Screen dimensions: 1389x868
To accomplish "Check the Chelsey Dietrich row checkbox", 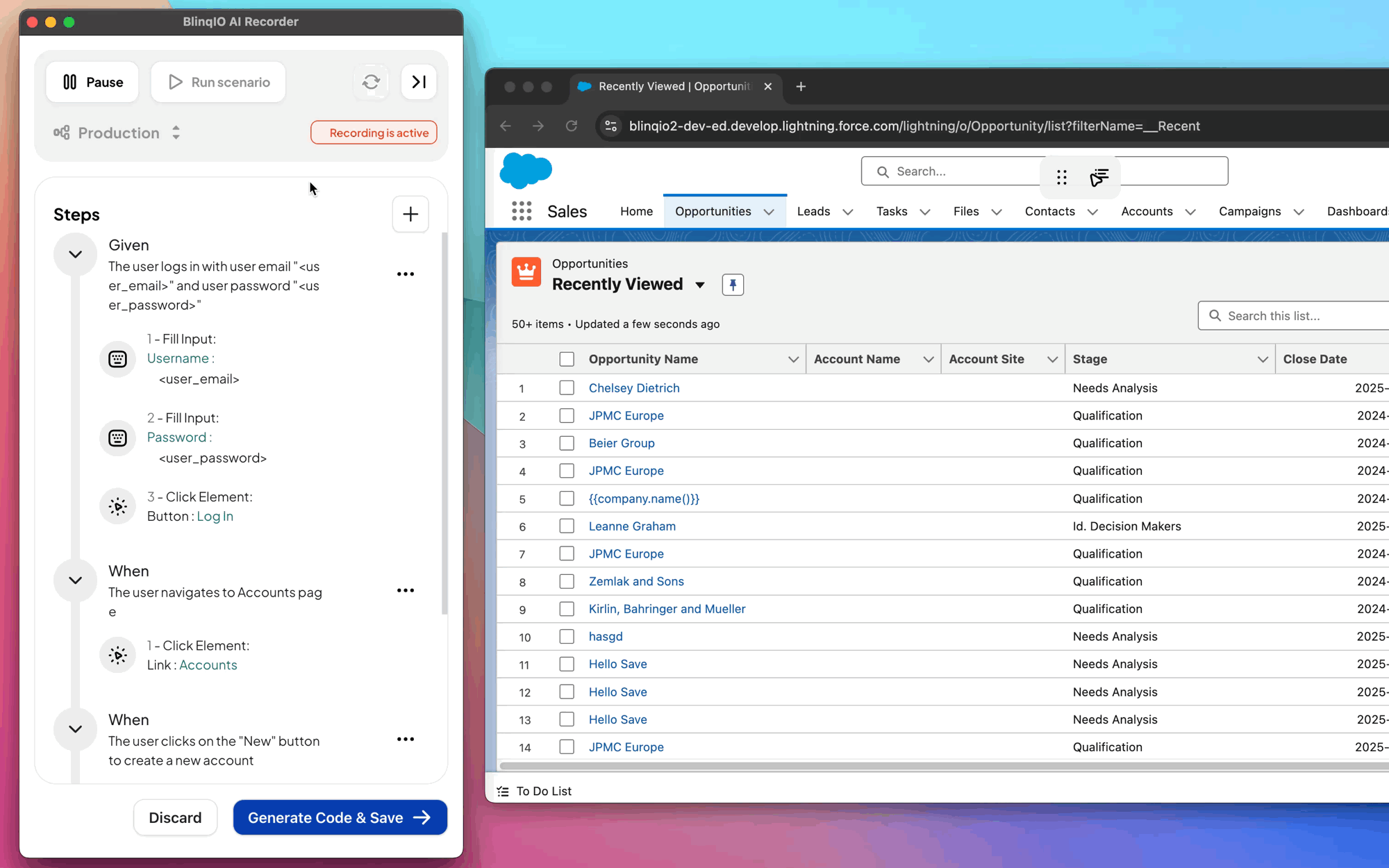I will (x=567, y=387).
